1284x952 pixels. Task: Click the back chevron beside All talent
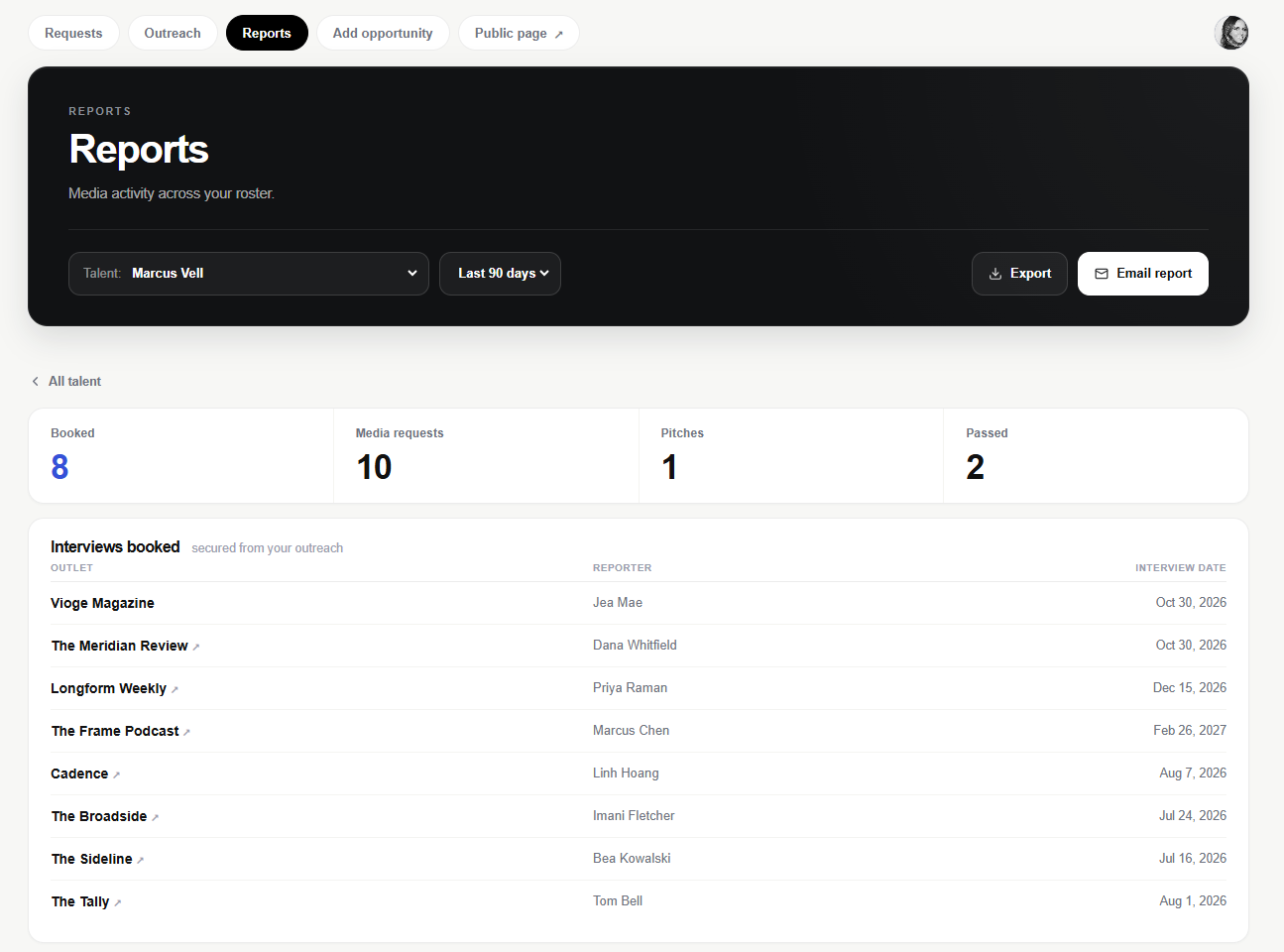point(36,381)
